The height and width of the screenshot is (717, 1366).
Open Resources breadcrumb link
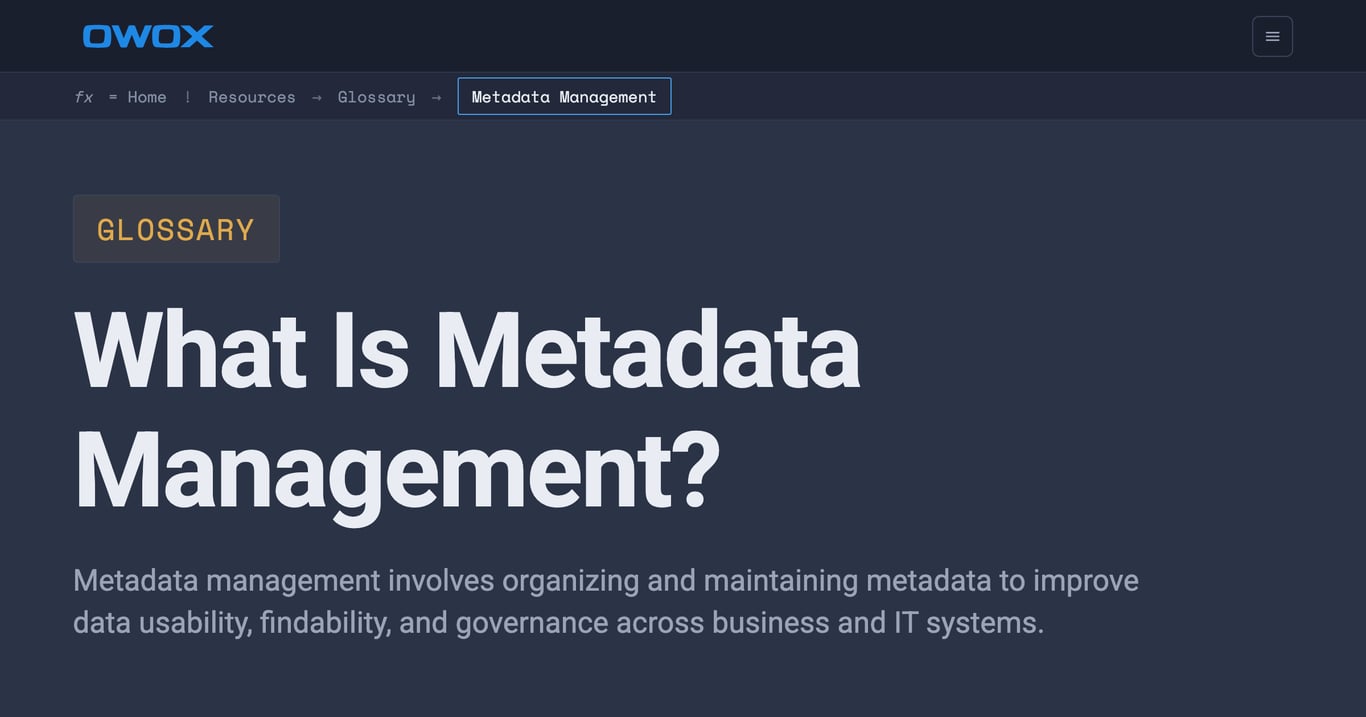(252, 97)
